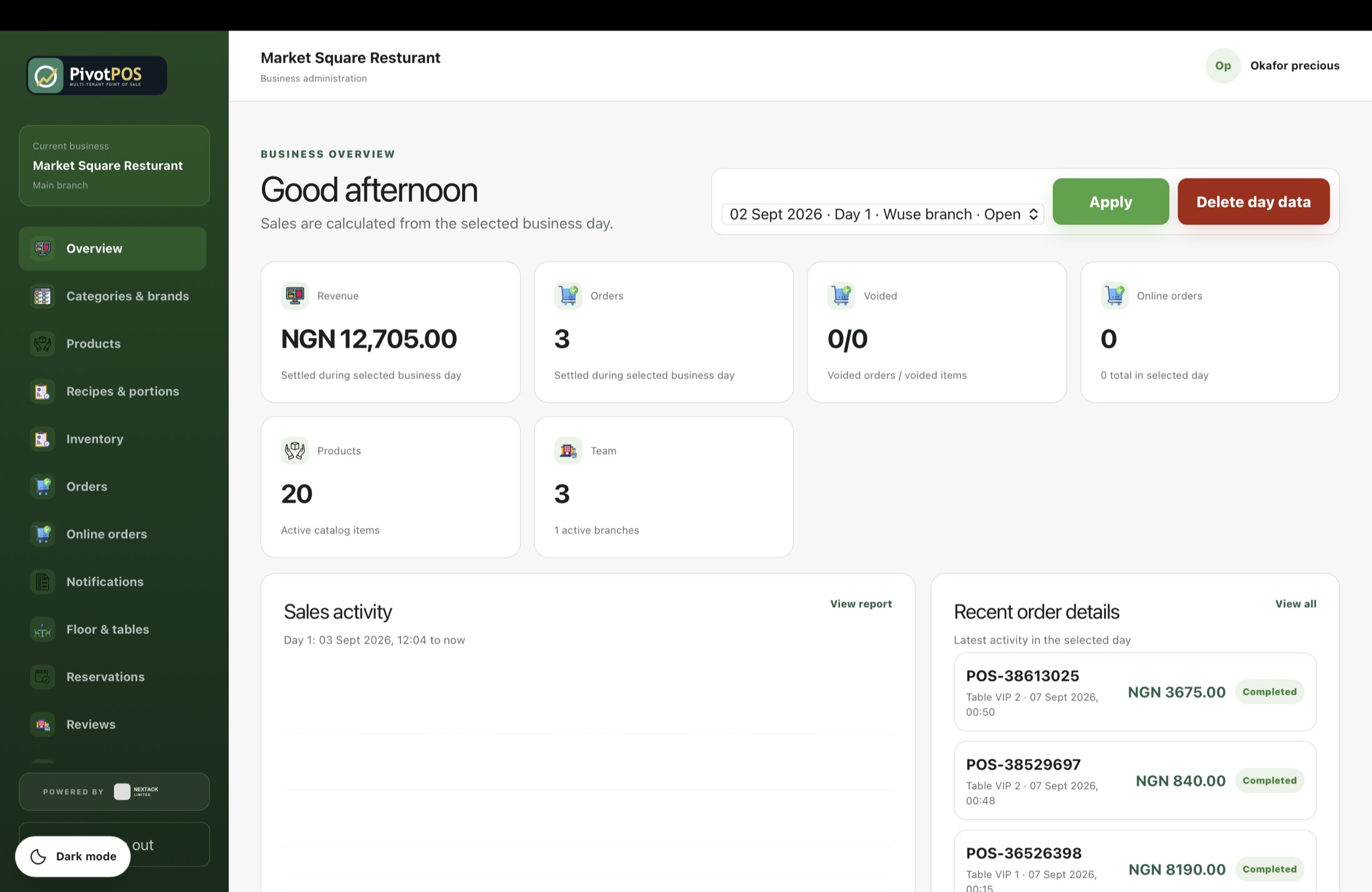Click the Reviews sidebar icon
This screenshot has height=892, width=1372.
tap(42, 725)
